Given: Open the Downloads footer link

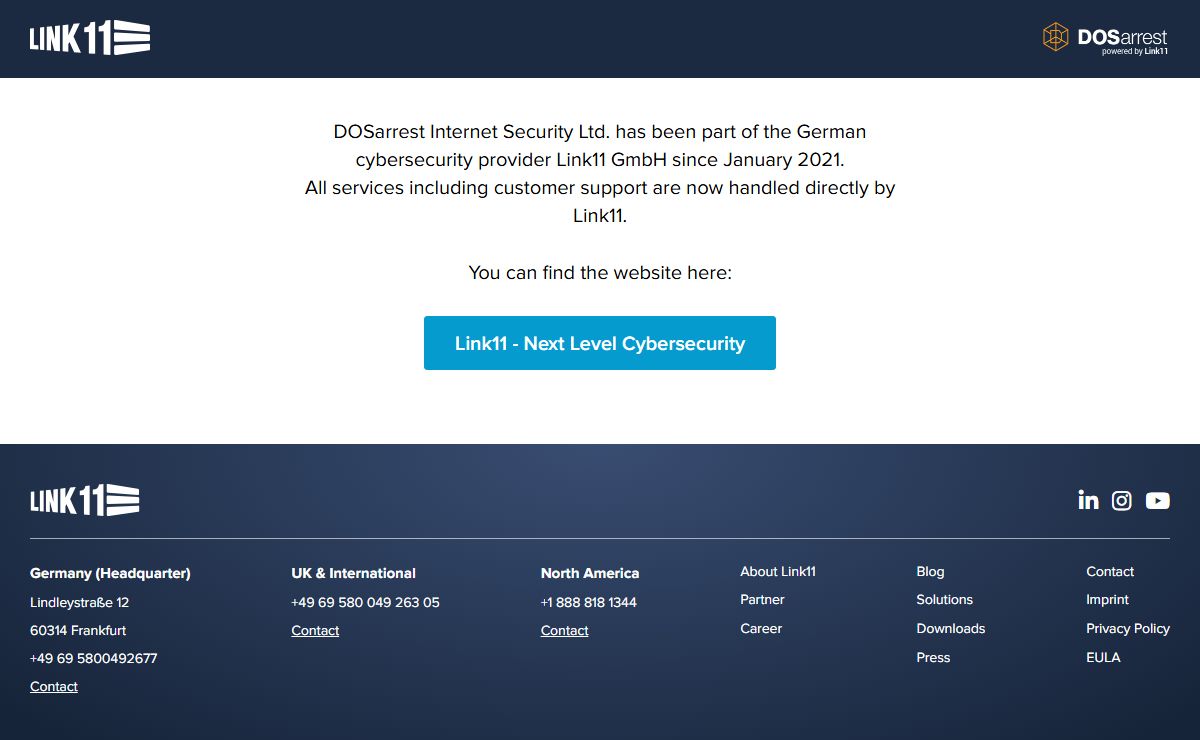Looking at the screenshot, I should tap(951, 628).
